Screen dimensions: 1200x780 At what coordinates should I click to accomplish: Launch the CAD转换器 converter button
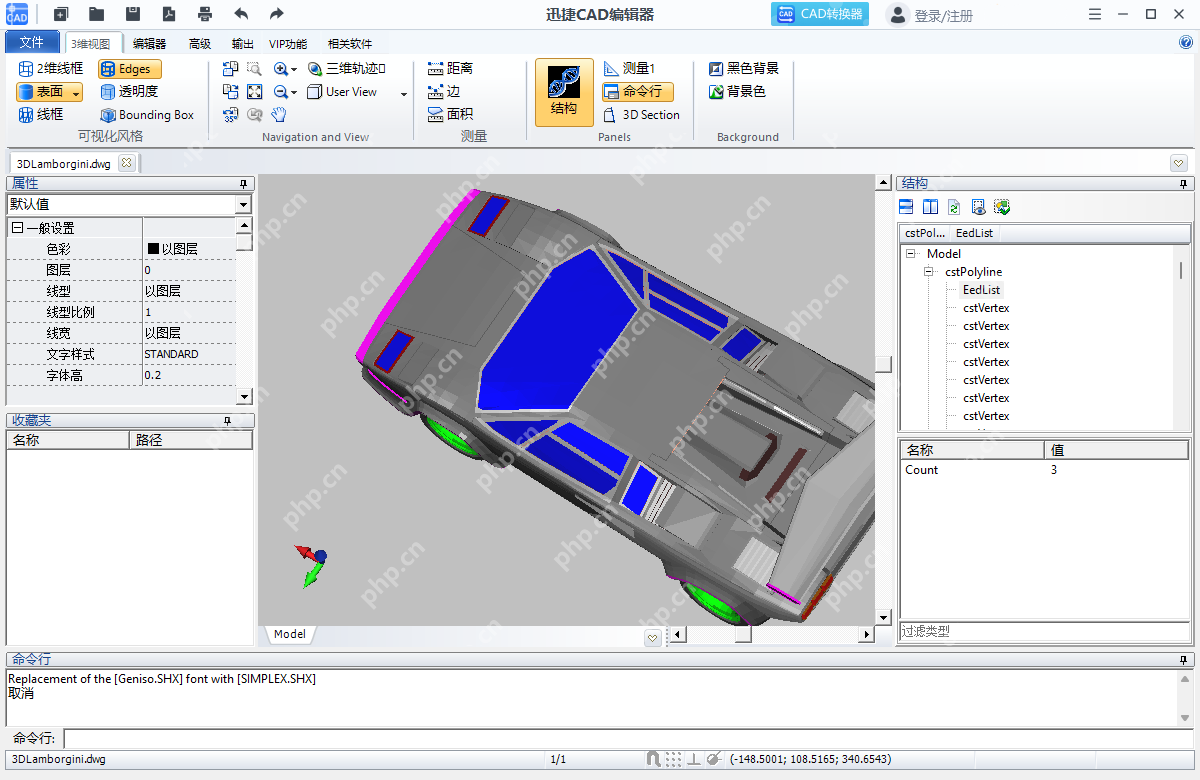pyautogui.click(x=820, y=14)
